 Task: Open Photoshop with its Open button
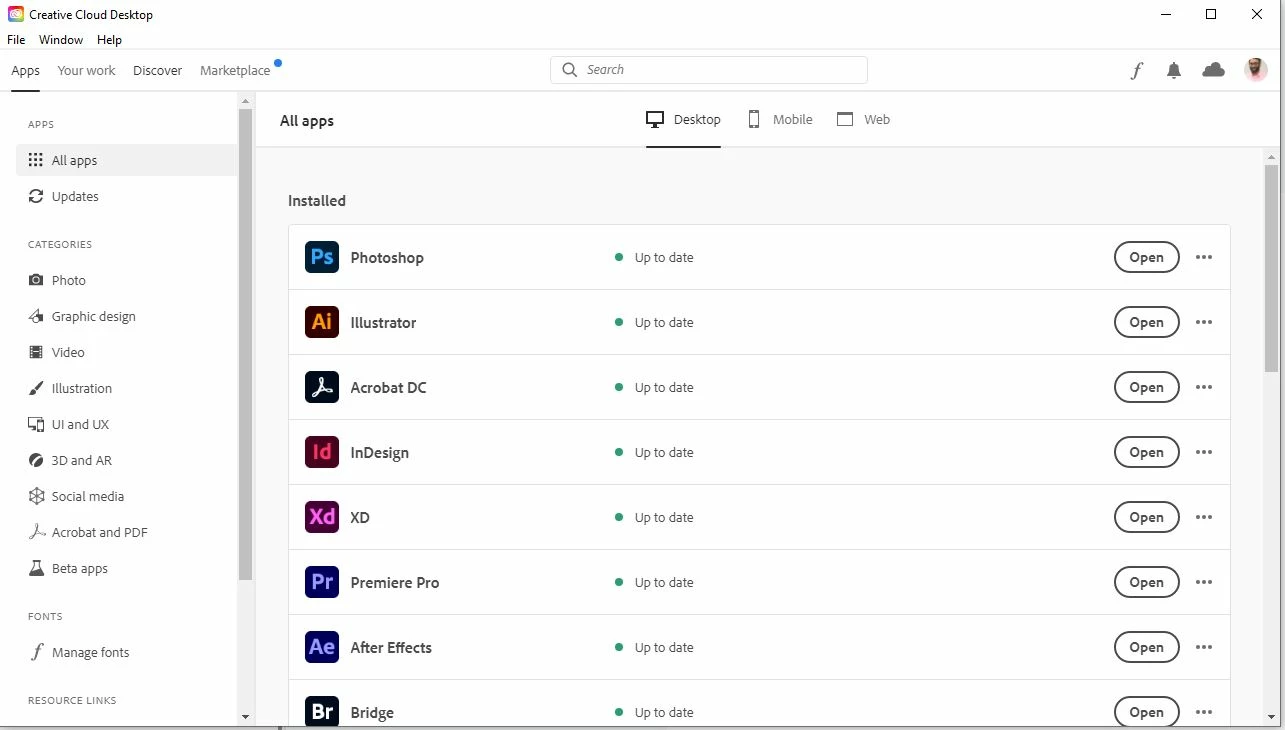pos(1146,257)
